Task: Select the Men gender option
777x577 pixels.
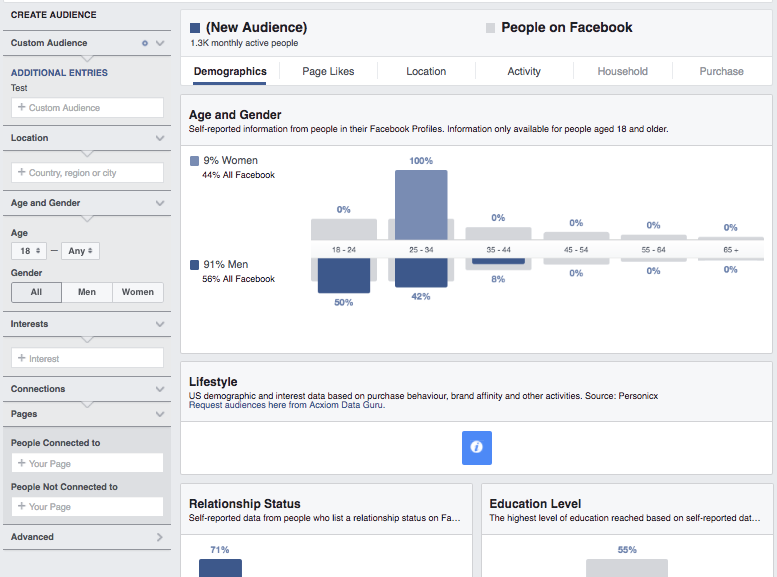Action: [87, 292]
